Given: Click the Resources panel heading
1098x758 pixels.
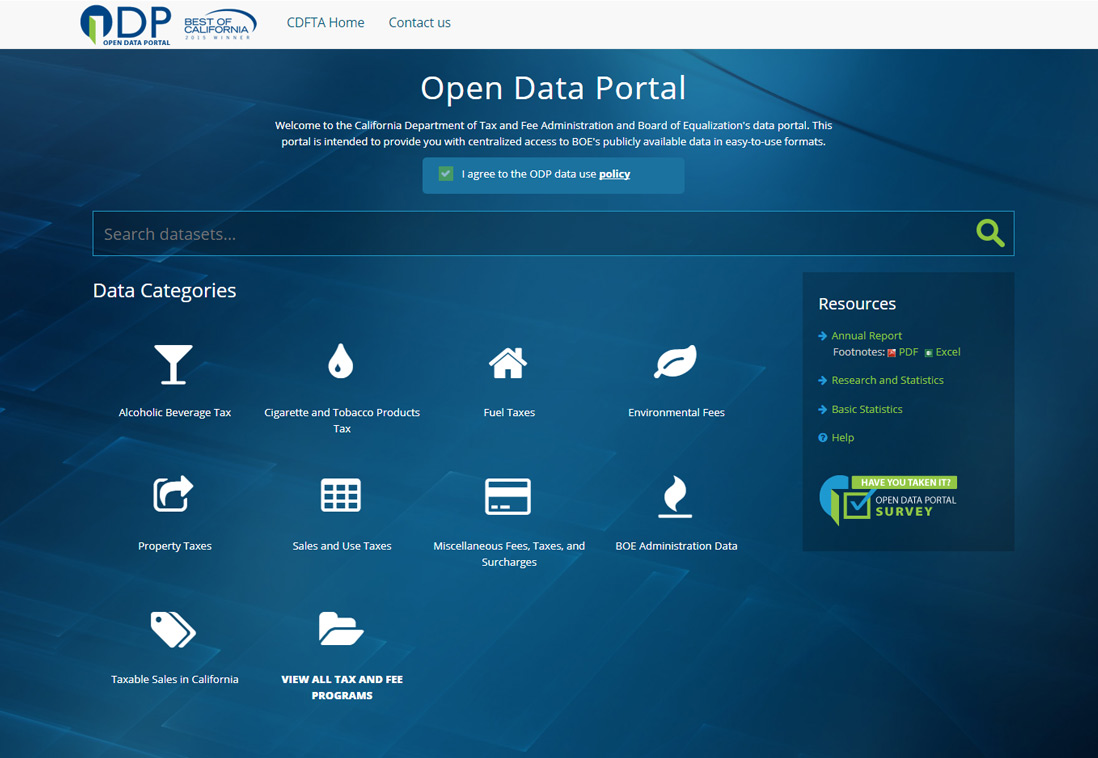Looking at the screenshot, I should click(x=857, y=303).
